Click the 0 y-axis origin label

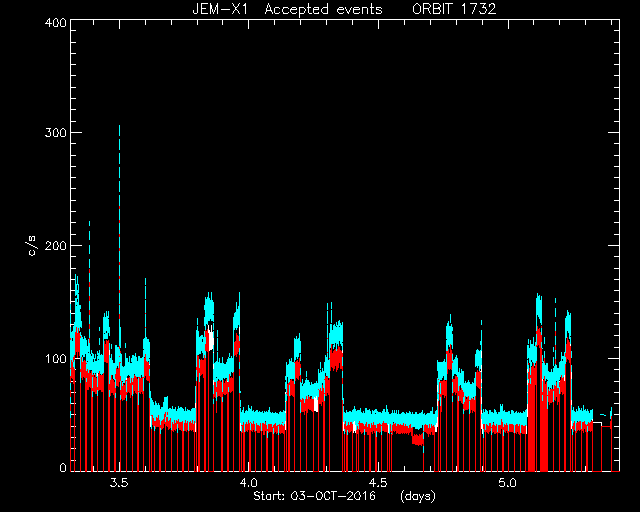point(63,467)
